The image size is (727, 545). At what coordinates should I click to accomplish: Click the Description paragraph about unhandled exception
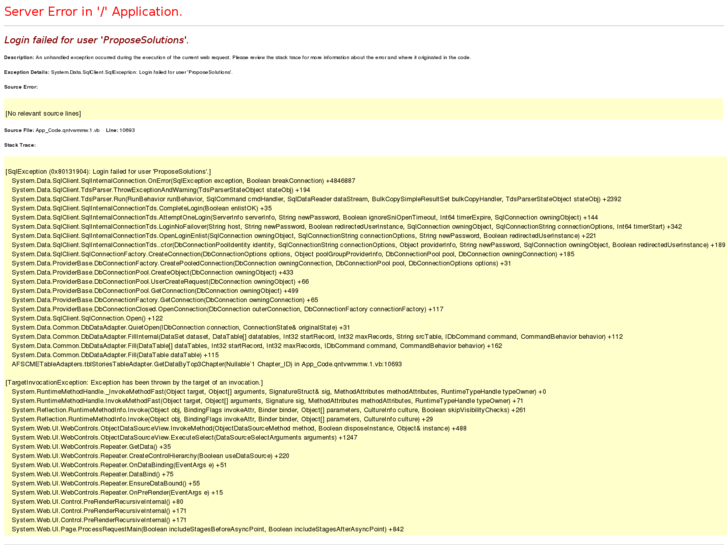point(237,58)
